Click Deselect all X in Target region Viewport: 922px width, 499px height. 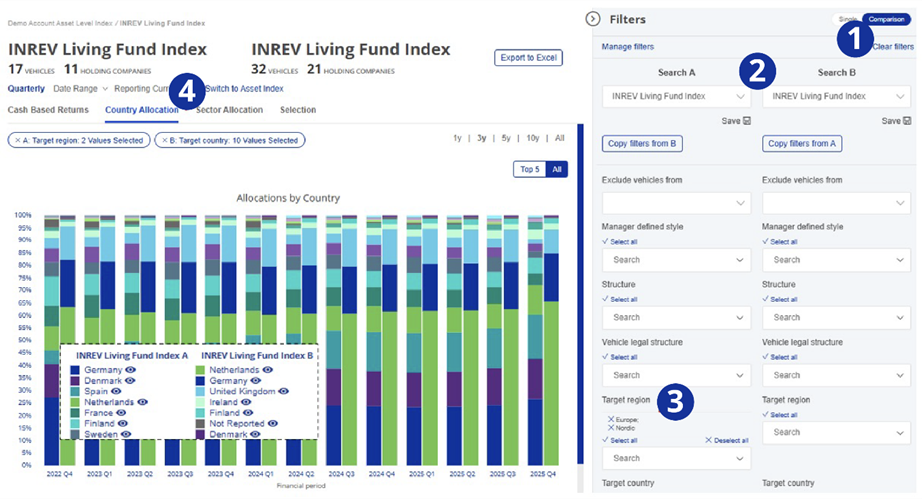[707, 440]
